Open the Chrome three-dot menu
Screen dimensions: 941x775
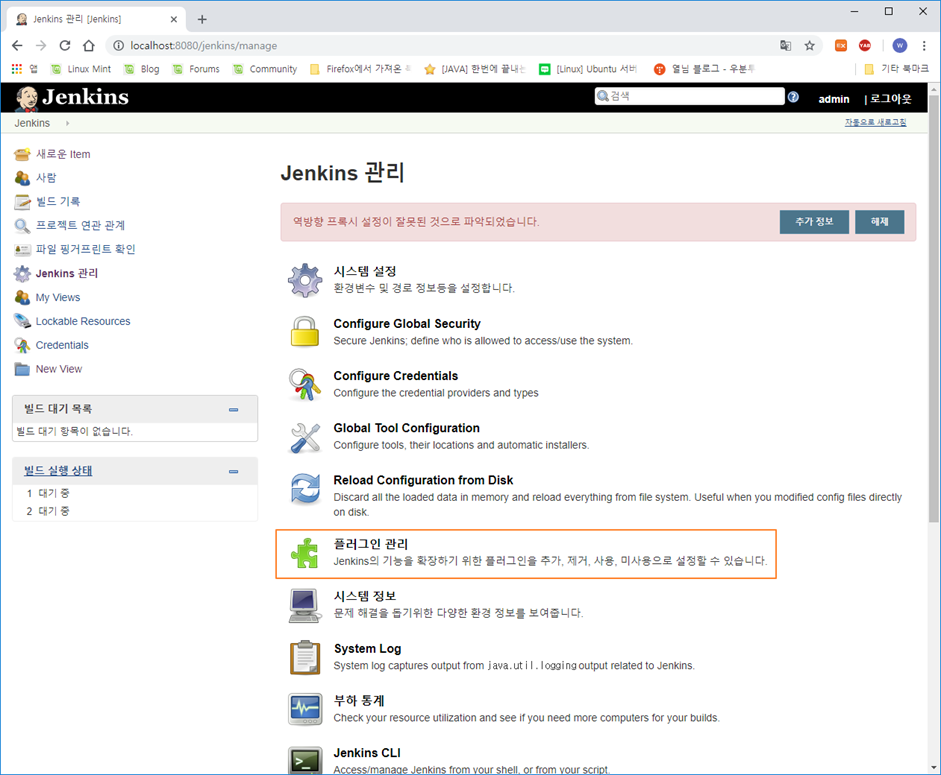point(924,46)
